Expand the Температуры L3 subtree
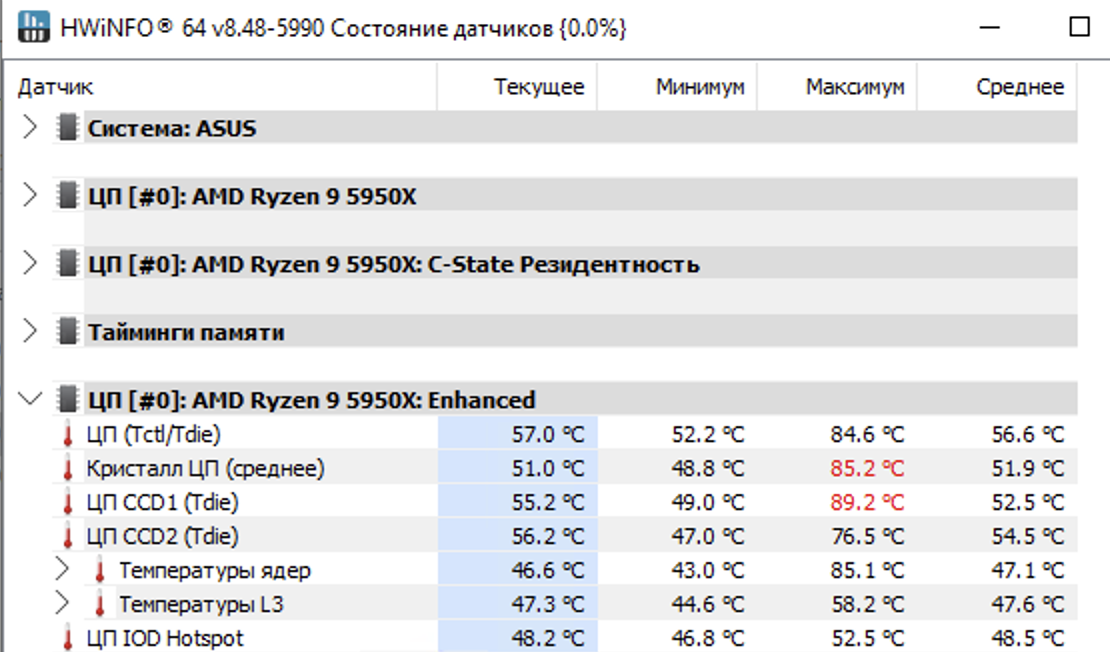Viewport: 1110px width, 652px height. point(62,603)
